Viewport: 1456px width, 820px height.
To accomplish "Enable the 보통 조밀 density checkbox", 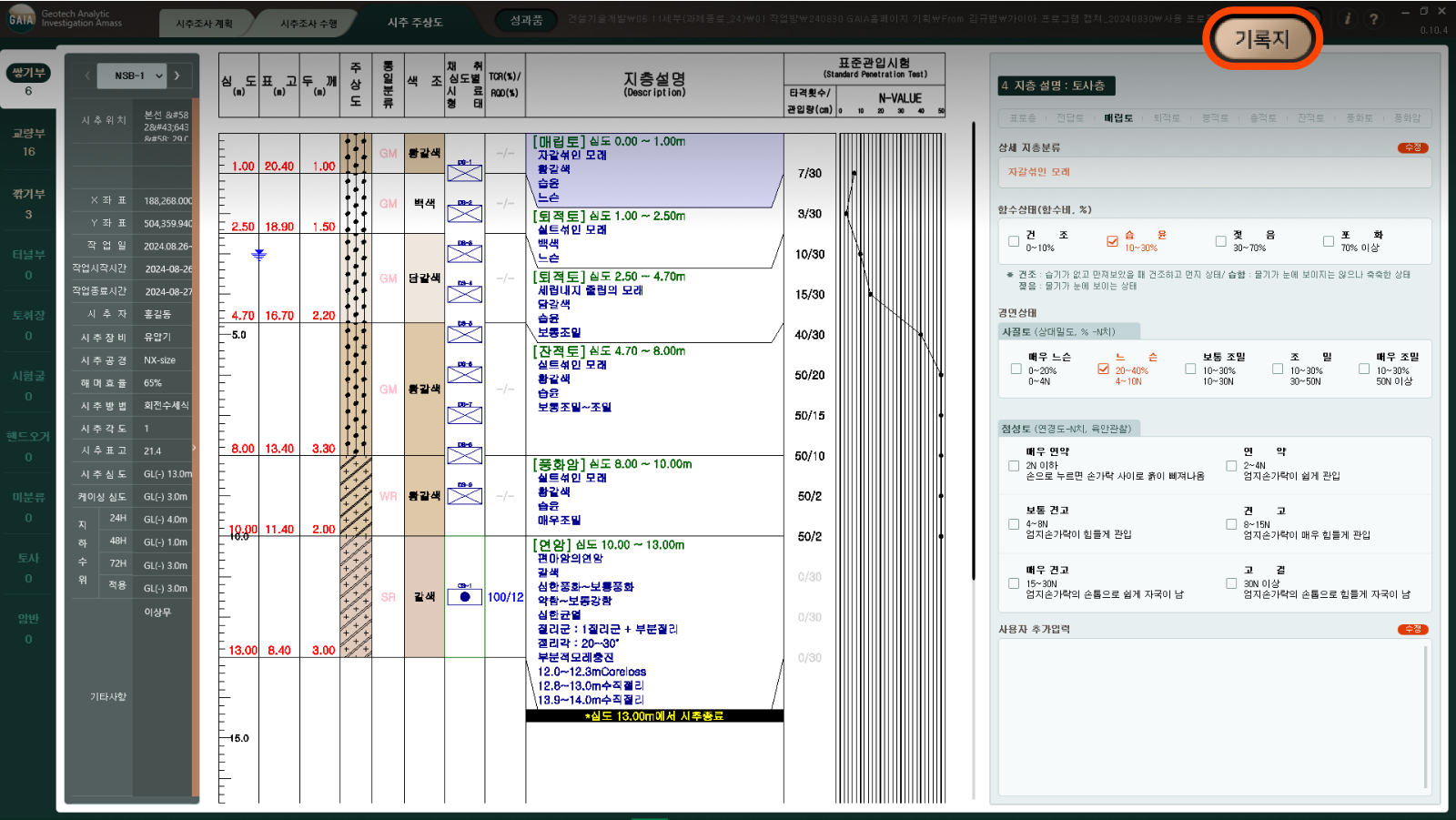I will tap(1190, 369).
